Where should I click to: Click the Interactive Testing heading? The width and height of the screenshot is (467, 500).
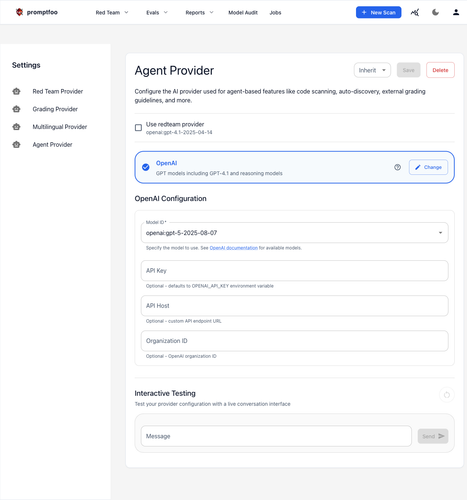[x=165, y=393]
